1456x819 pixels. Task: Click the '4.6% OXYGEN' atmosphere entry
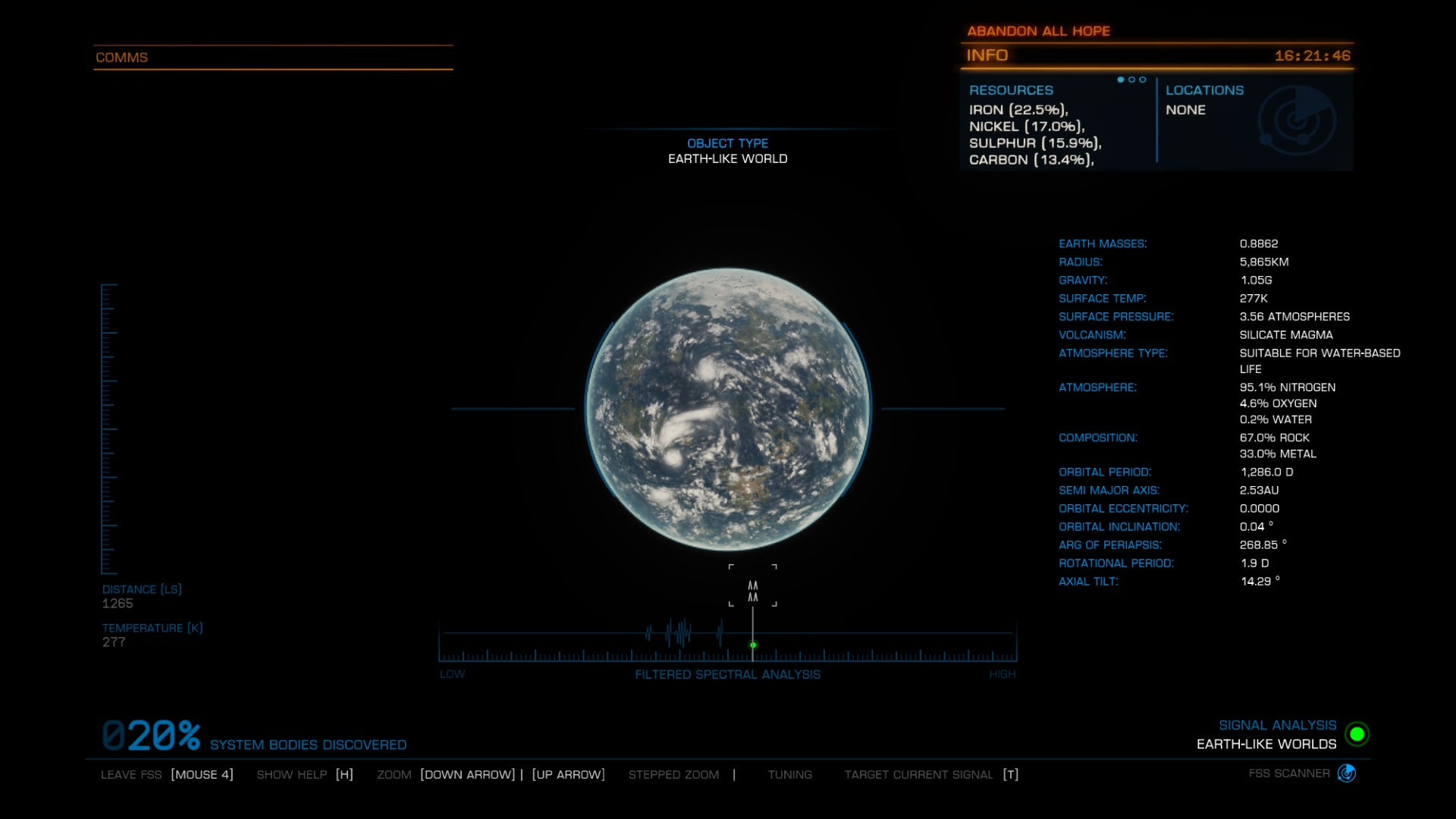1278,403
